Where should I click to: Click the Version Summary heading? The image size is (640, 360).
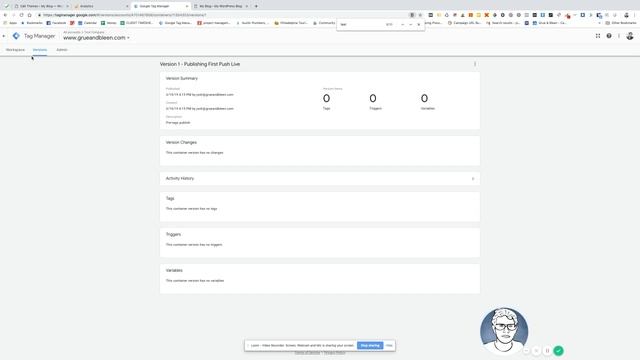[182, 78]
